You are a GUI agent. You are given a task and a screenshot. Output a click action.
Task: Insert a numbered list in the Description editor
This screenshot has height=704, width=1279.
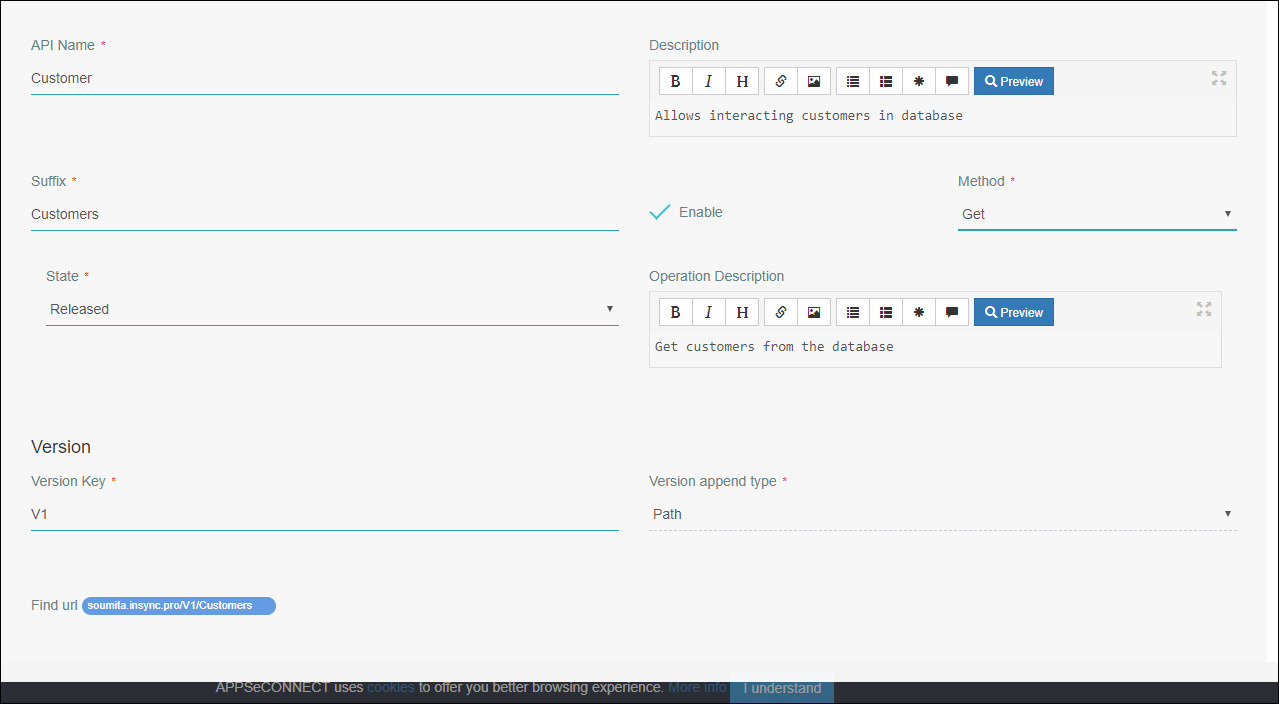pyautogui.click(x=885, y=81)
